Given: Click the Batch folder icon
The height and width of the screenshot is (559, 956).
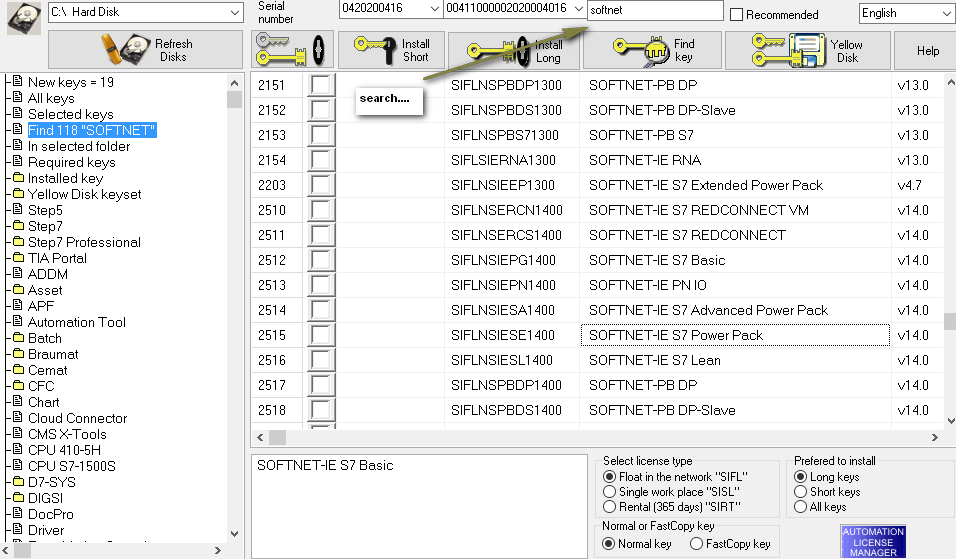Looking at the screenshot, I should point(18,337).
